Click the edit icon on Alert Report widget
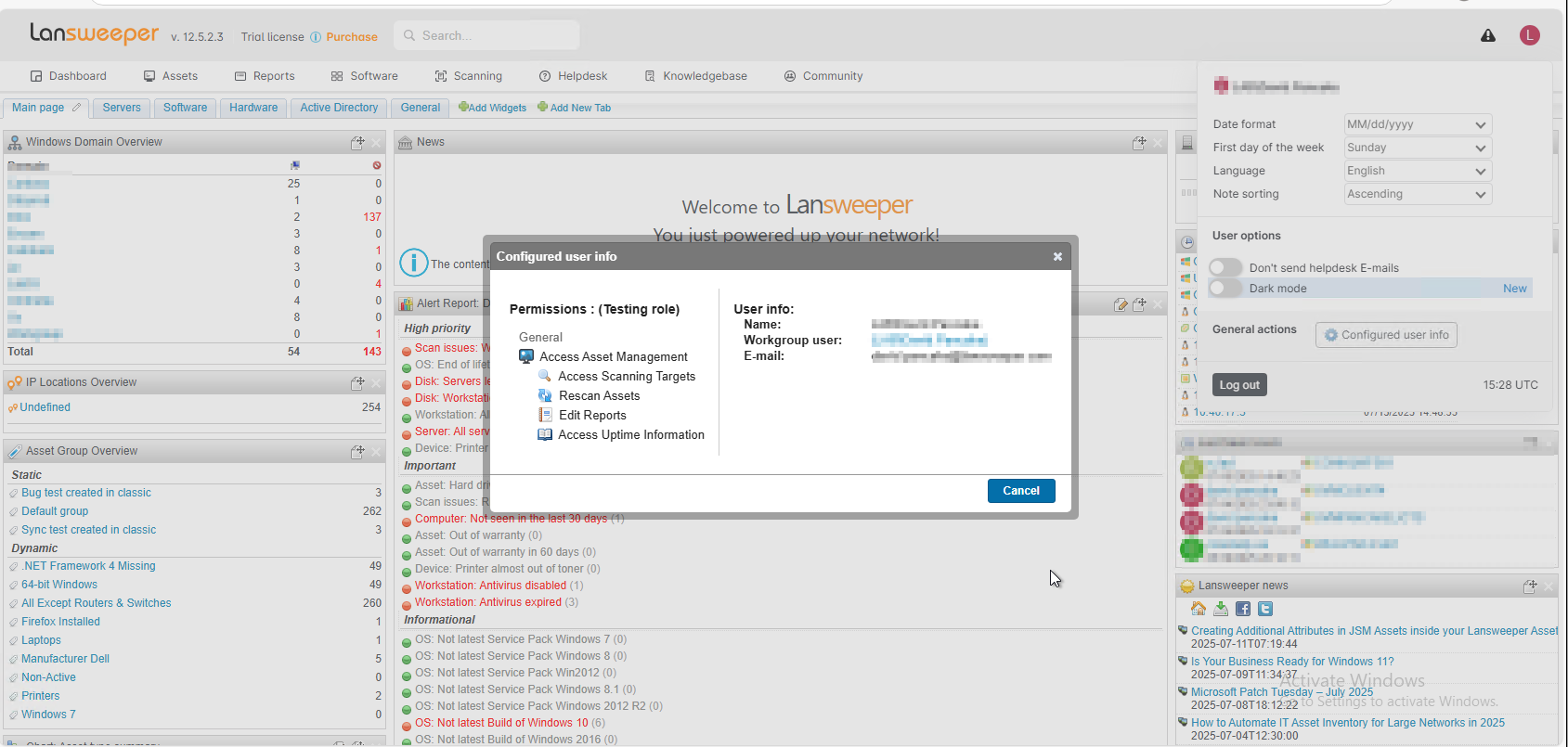 (1121, 304)
